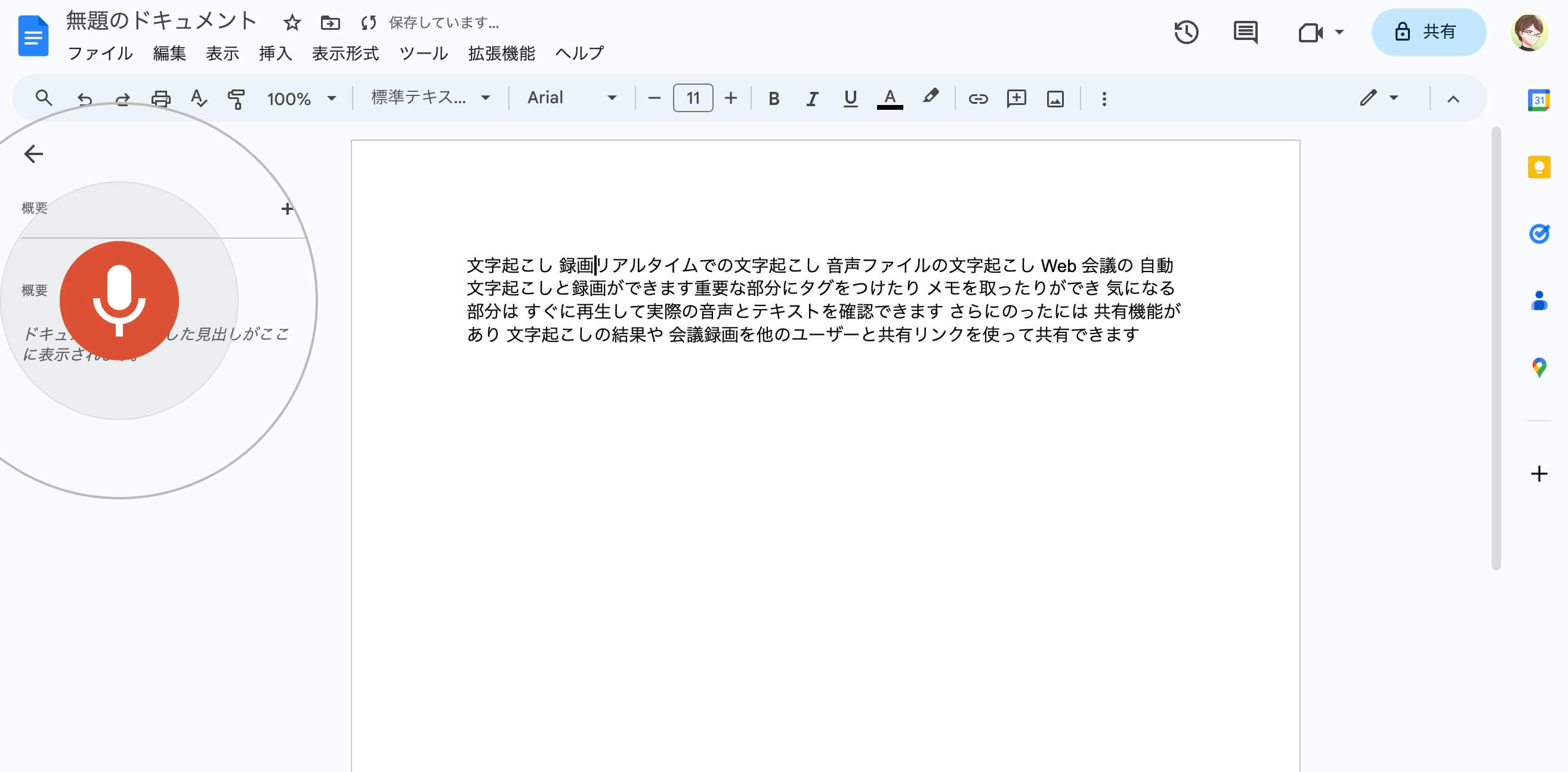
Task: Open the 挿入 menu
Action: tap(275, 54)
